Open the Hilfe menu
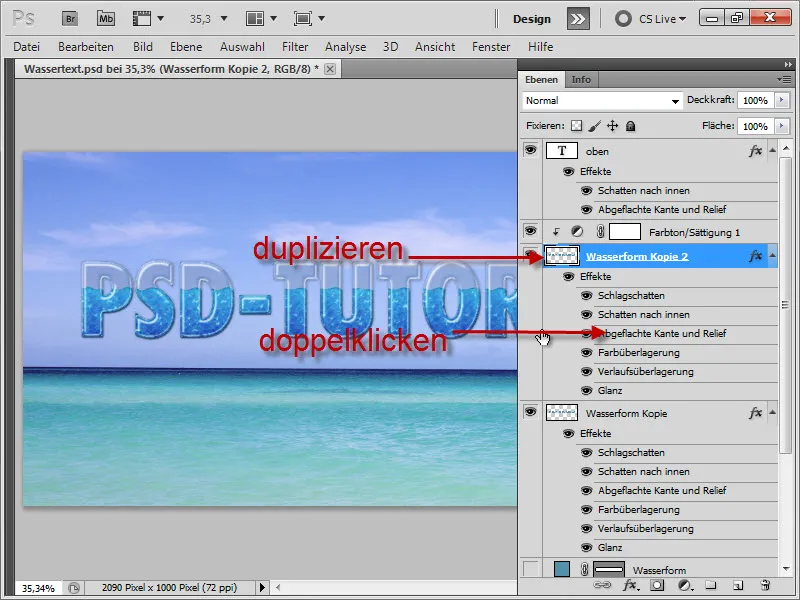 (540, 47)
